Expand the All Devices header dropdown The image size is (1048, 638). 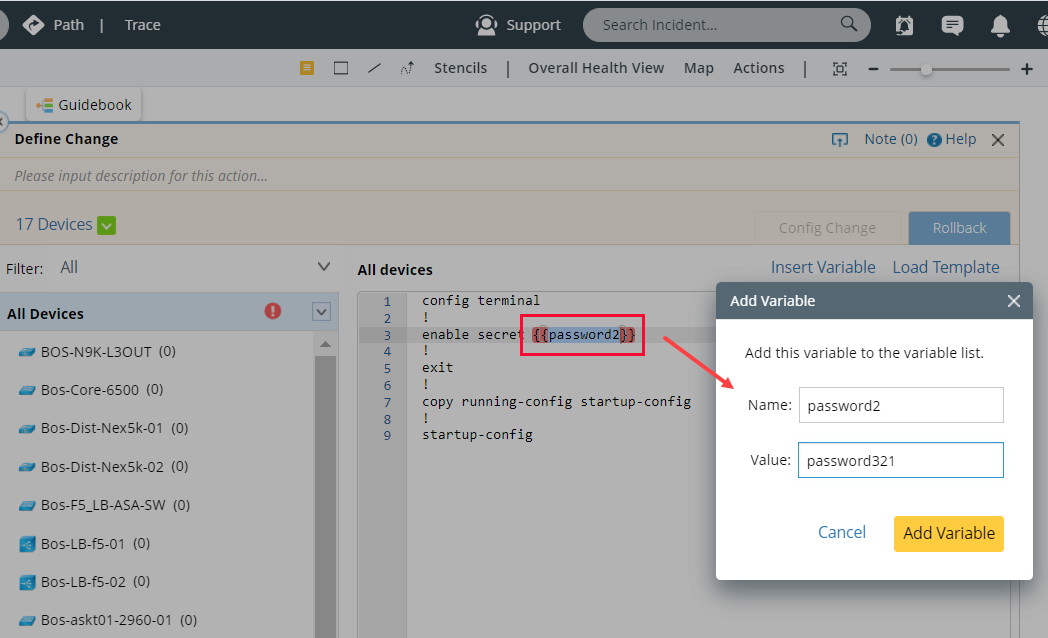pyautogui.click(x=321, y=312)
